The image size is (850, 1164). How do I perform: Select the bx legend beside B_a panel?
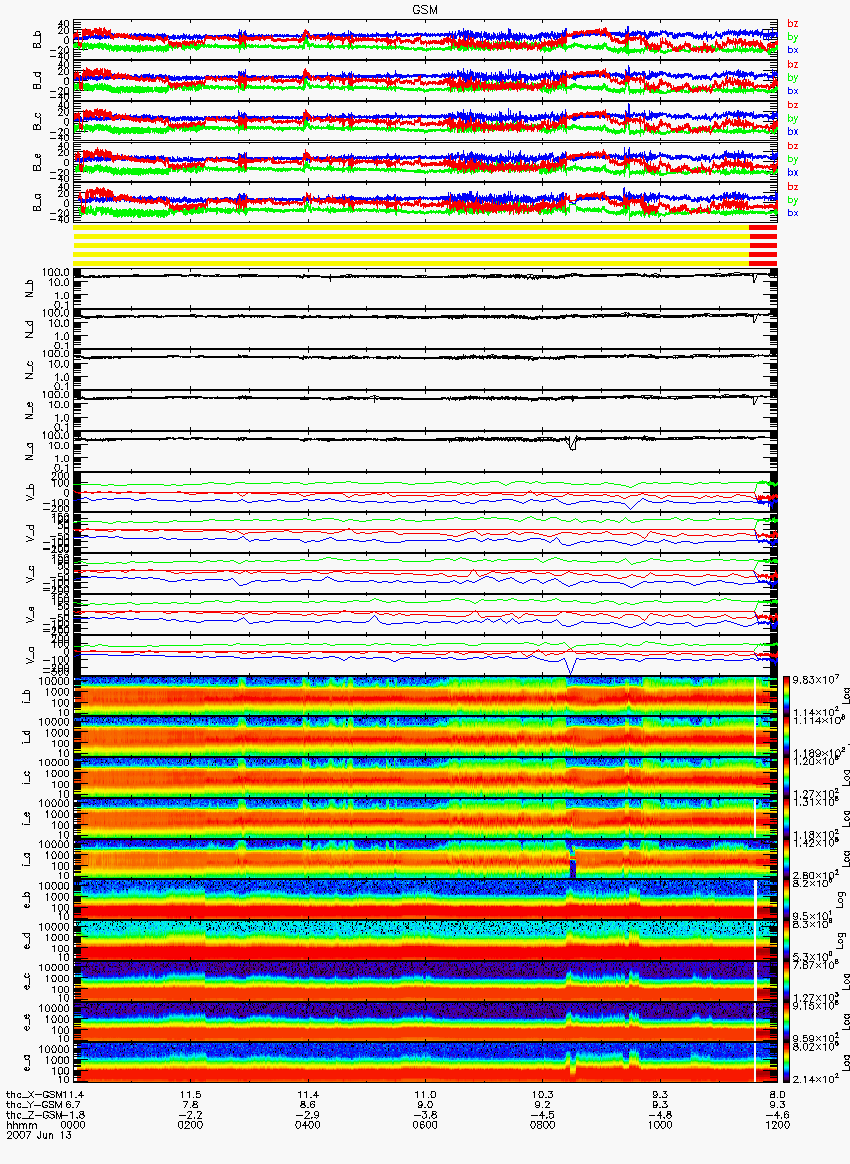(x=792, y=213)
